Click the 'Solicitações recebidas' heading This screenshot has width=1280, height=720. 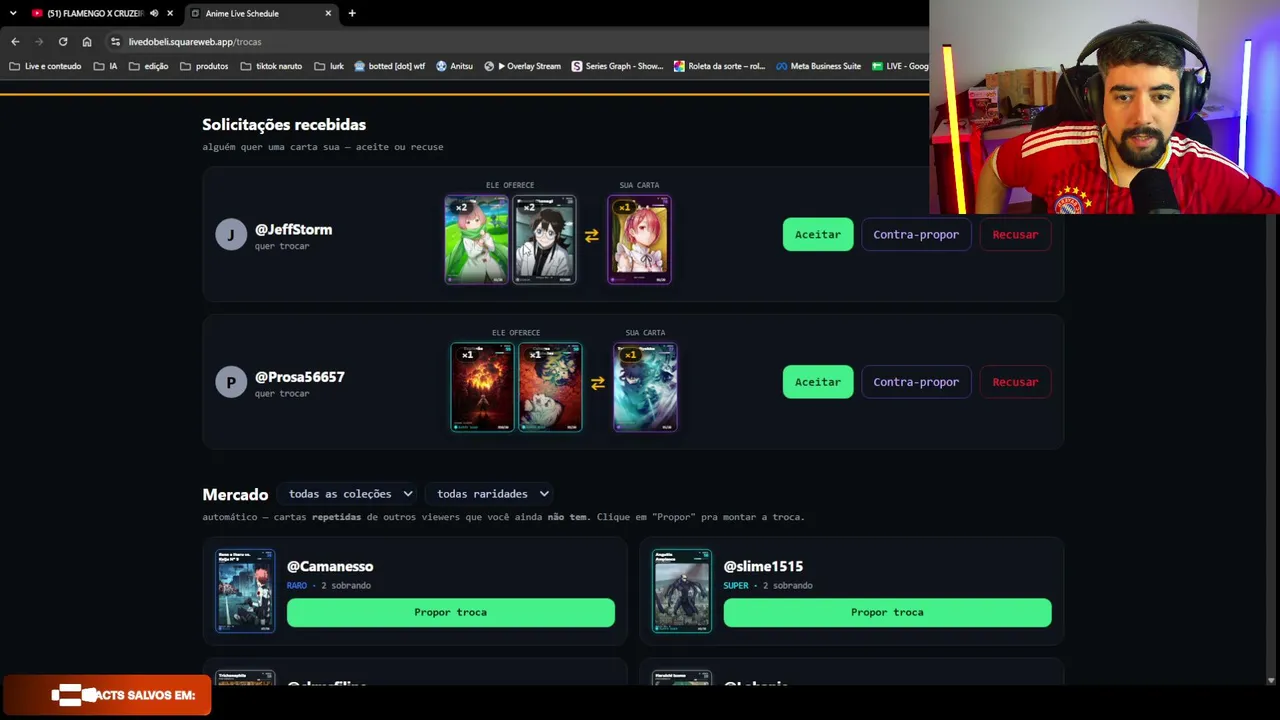[x=284, y=125]
